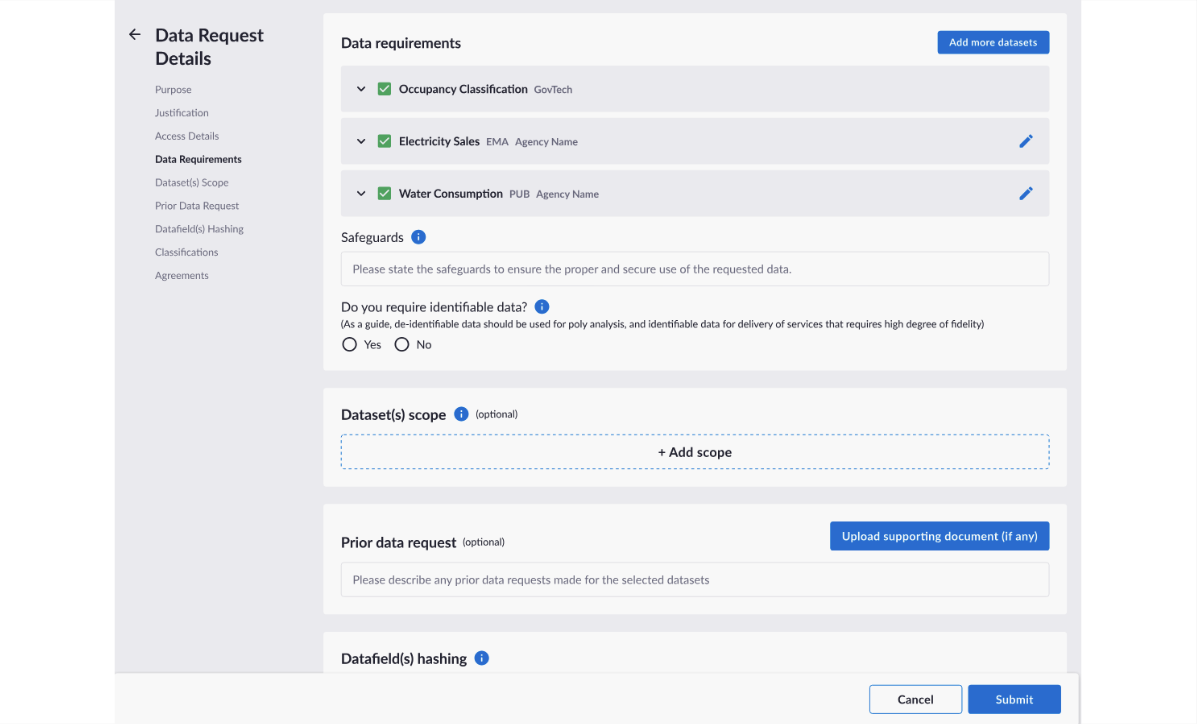1197x724 pixels.
Task: Uncheck the Electricity Sales checkbox
Action: [x=384, y=141]
